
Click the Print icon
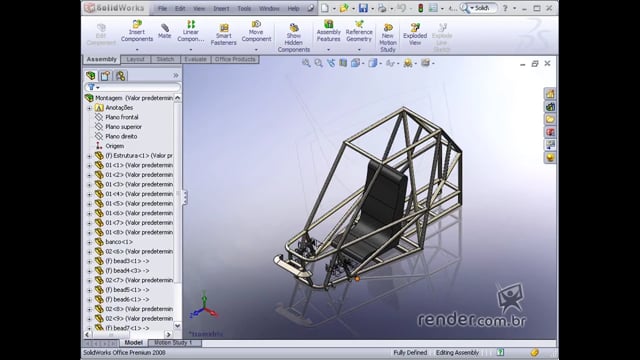(382, 8)
